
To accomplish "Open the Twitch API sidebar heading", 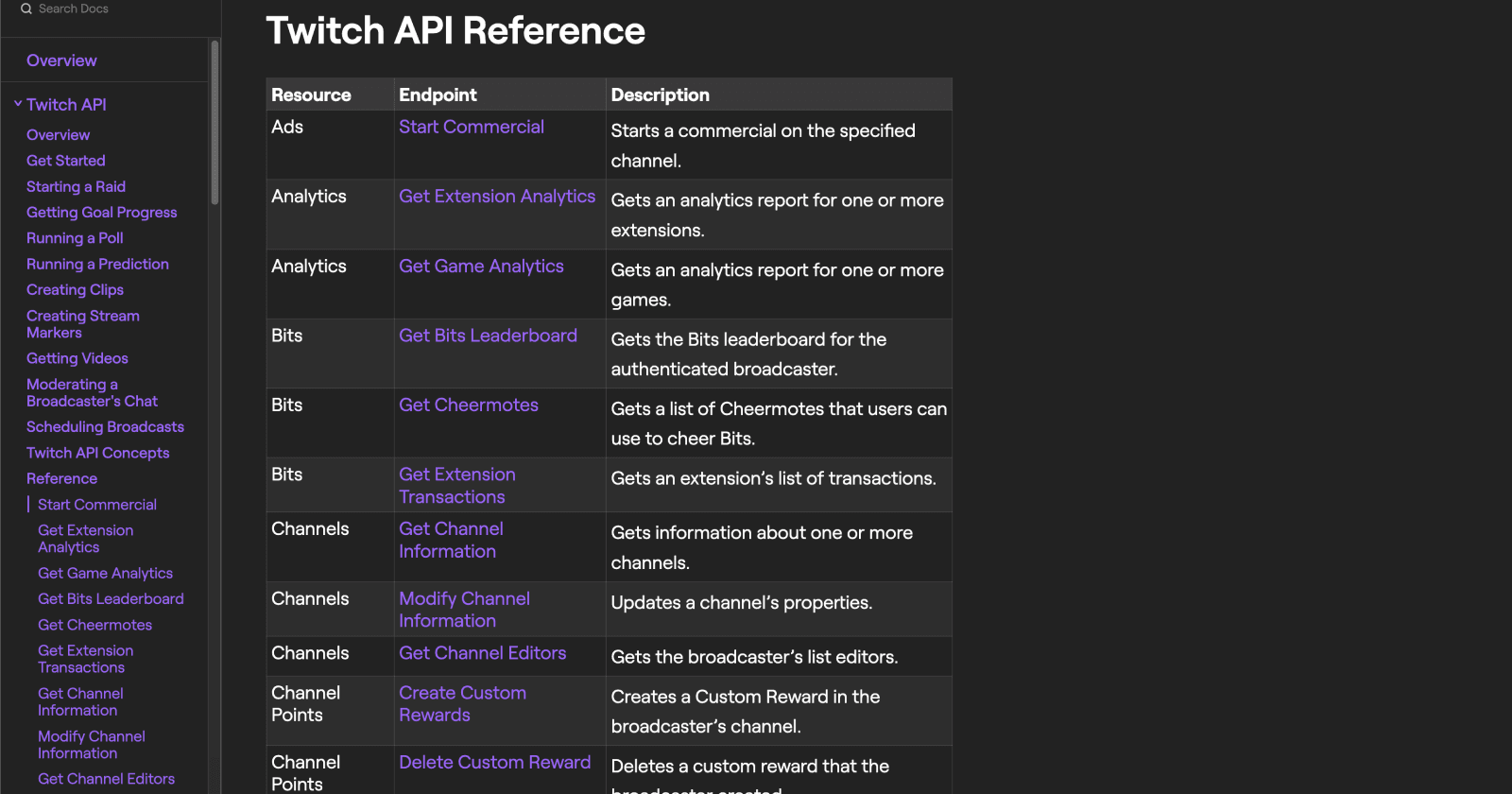I will 66,105.
